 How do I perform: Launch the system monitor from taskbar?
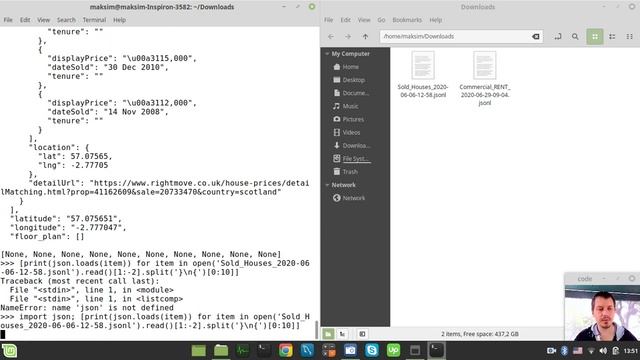click(242, 351)
